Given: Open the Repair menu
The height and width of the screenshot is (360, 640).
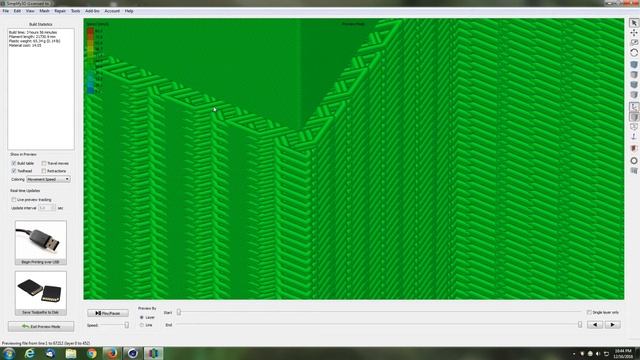Looking at the screenshot, I should tap(60, 11).
